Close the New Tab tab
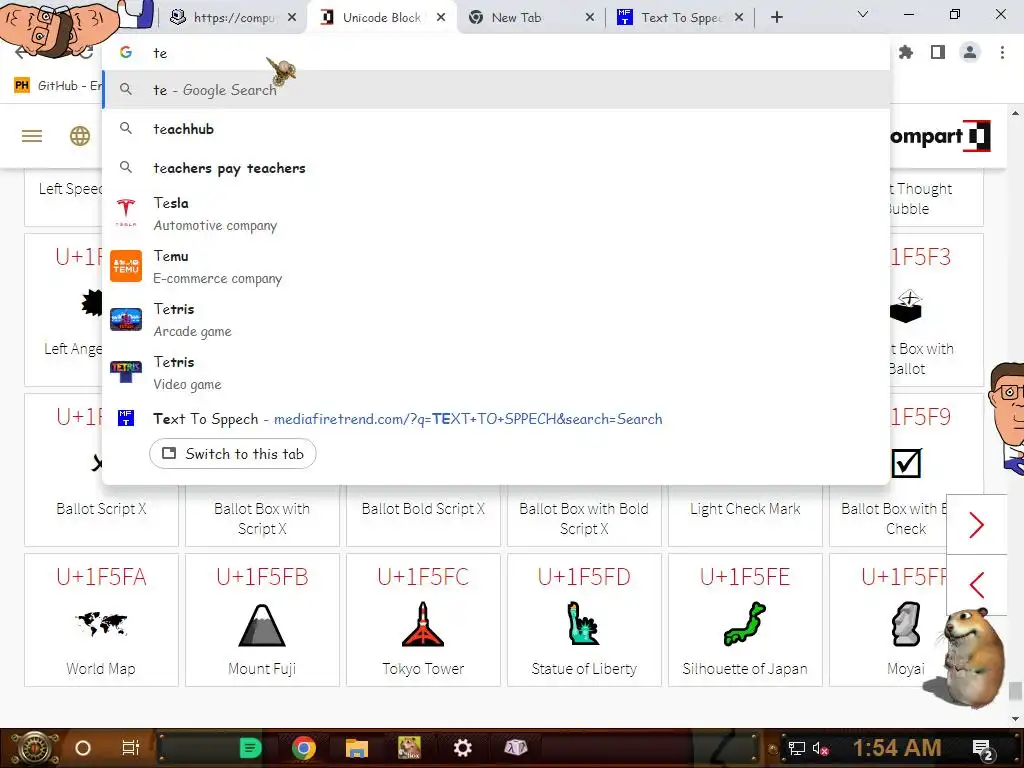 pyautogui.click(x=590, y=18)
